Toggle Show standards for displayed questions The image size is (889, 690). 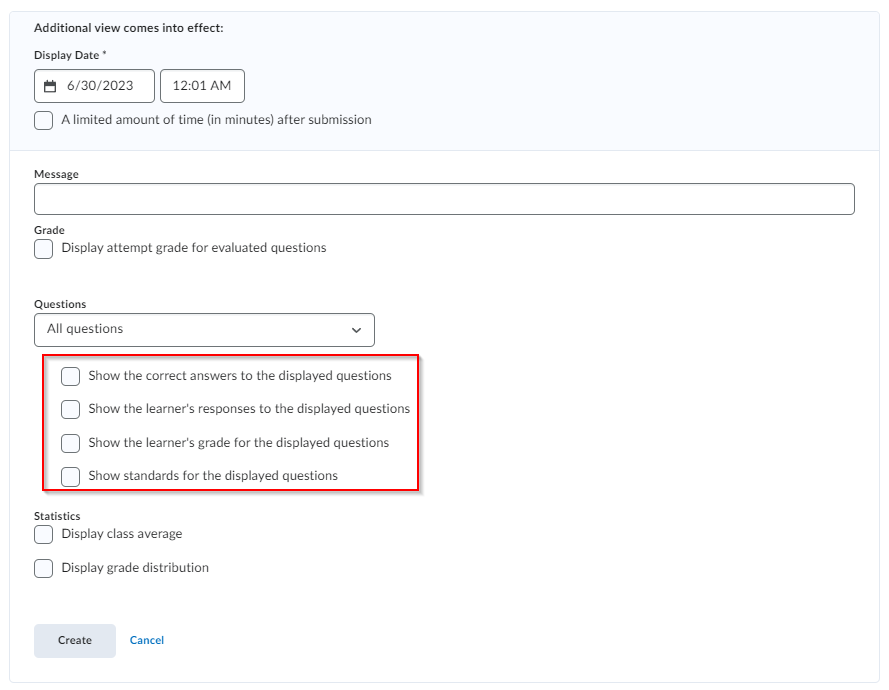pyautogui.click(x=71, y=477)
